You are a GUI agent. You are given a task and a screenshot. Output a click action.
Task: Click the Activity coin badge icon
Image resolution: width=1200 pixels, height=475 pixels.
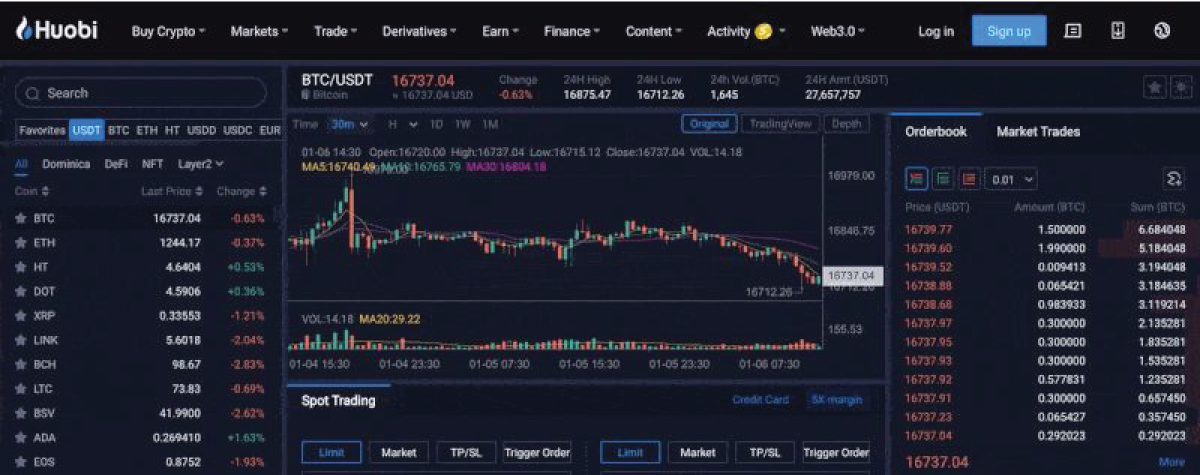click(764, 31)
